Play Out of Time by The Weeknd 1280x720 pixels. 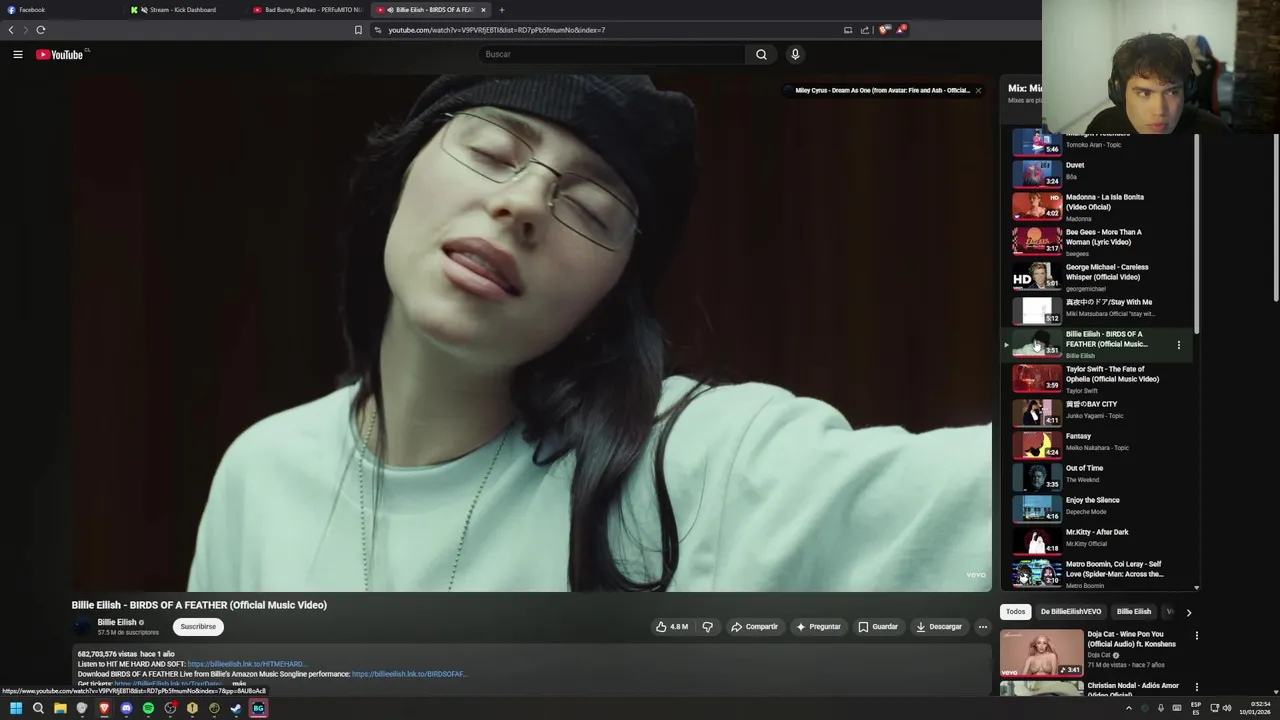point(1098,475)
